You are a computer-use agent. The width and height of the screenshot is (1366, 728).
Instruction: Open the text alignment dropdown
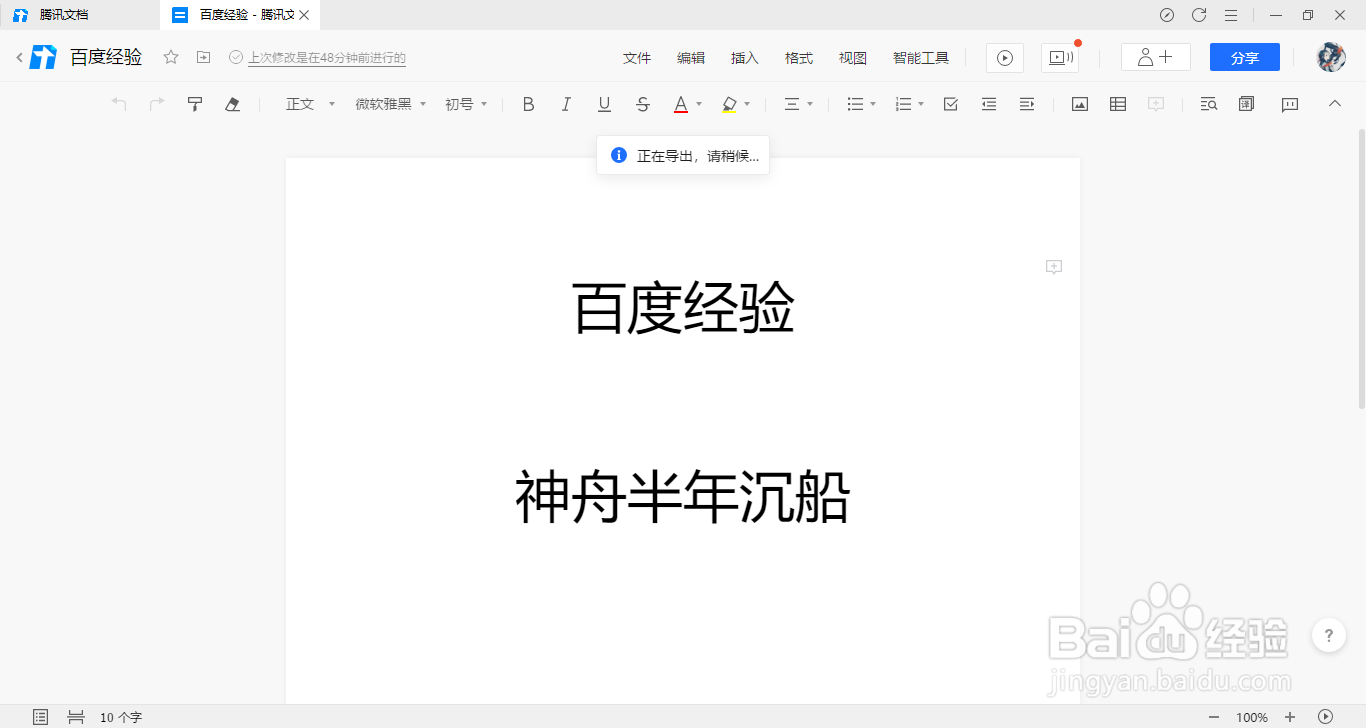pyautogui.click(x=798, y=104)
